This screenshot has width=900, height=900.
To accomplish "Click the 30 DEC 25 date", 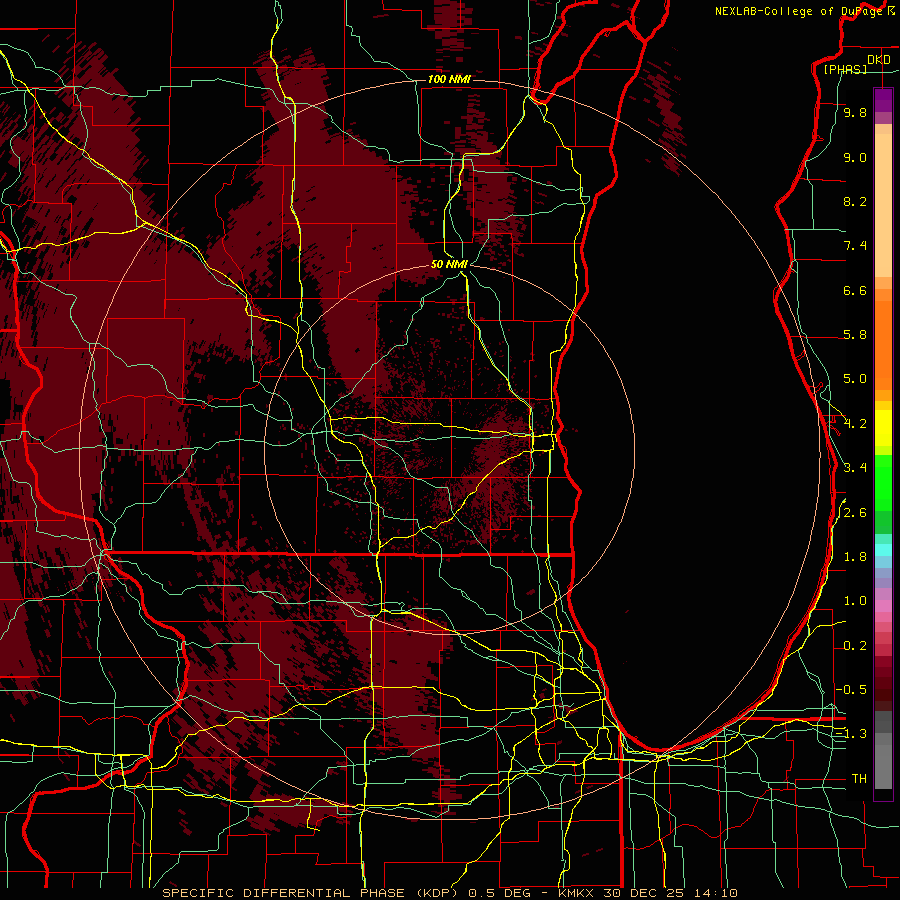I will (641, 893).
